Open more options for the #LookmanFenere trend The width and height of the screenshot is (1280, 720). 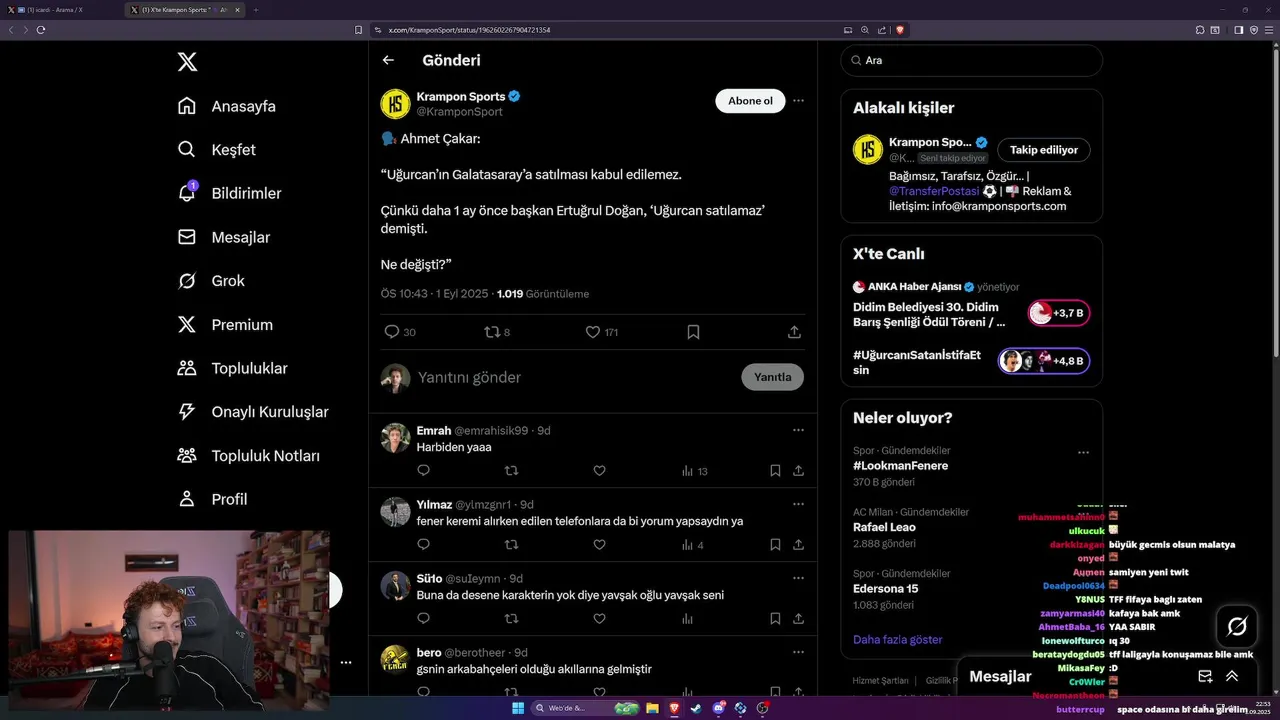[1083, 452]
